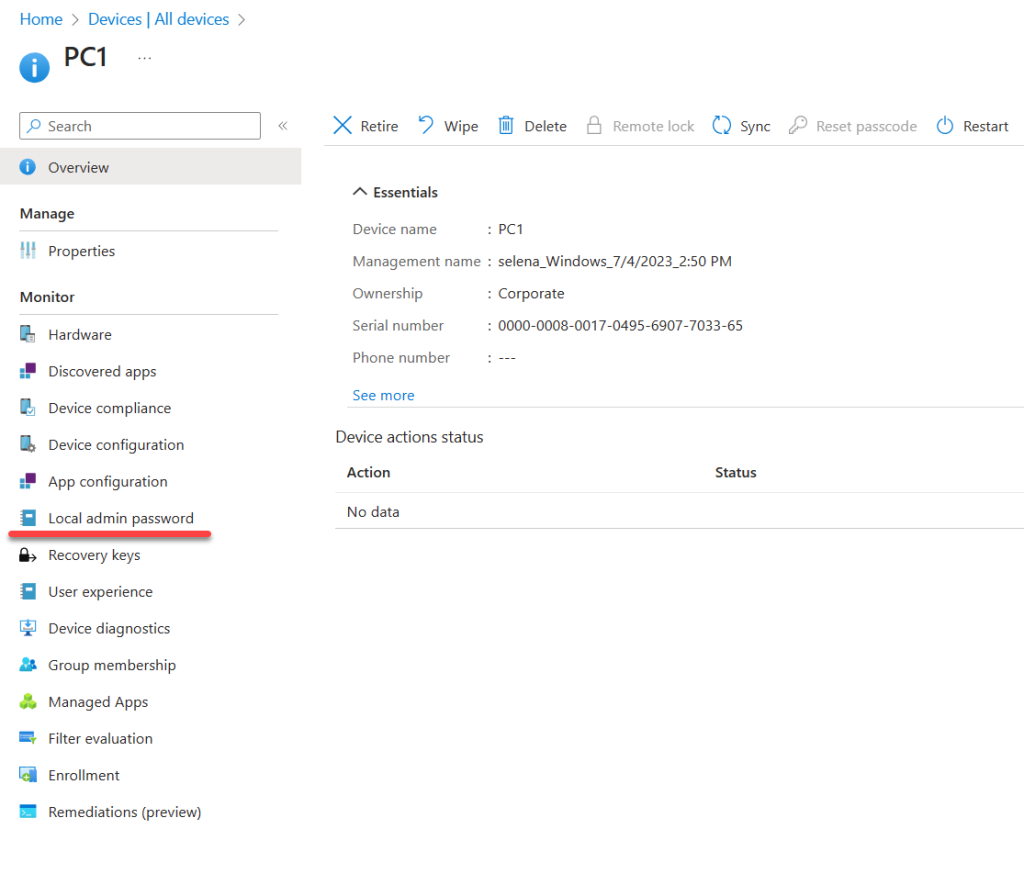Screen dimensions: 1024x874
Task: Click the Group membership people icon
Action: click(x=28, y=665)
